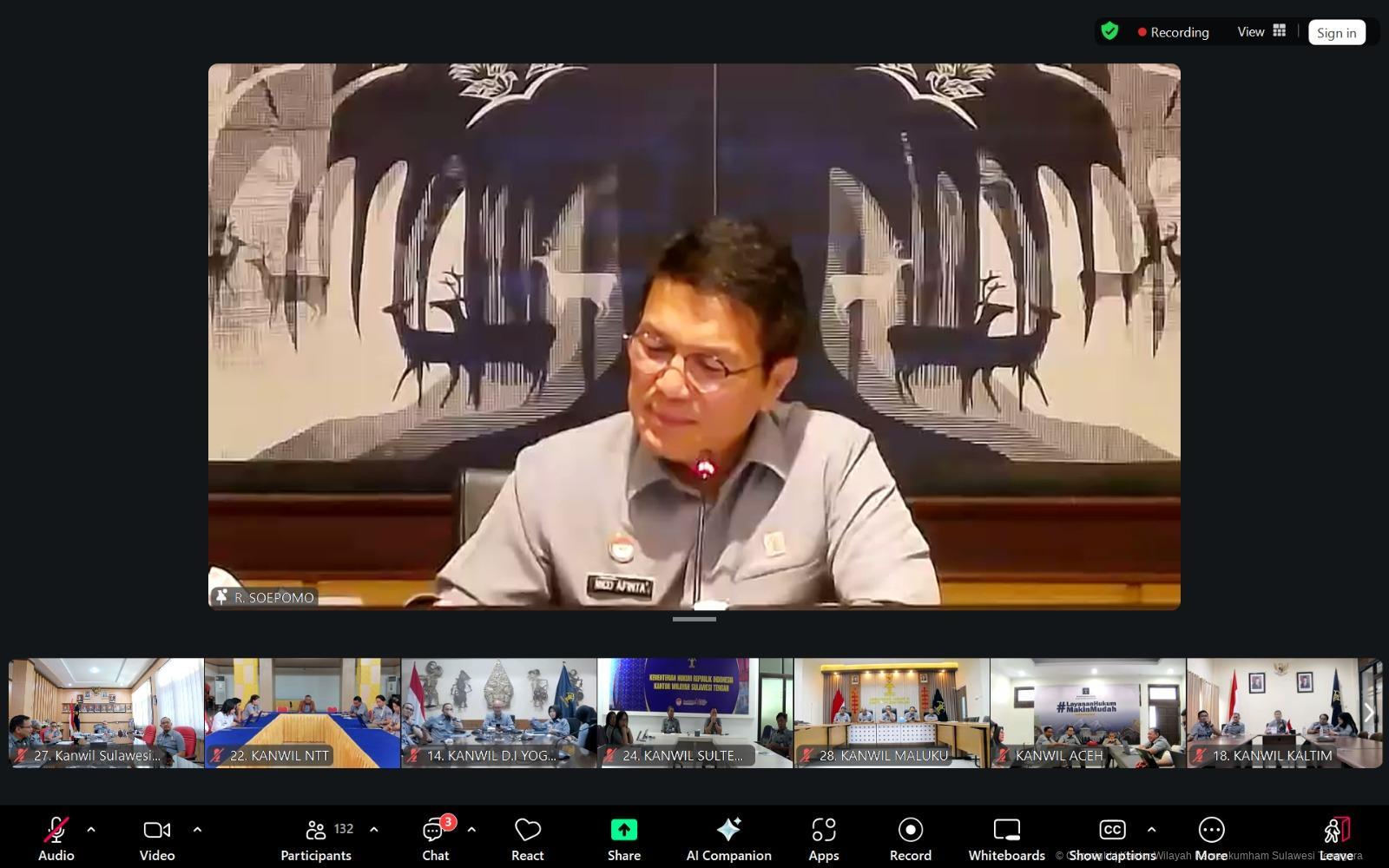1389x868 pixels.
Task: Open the View layout menu
Action: [1261, 32]
